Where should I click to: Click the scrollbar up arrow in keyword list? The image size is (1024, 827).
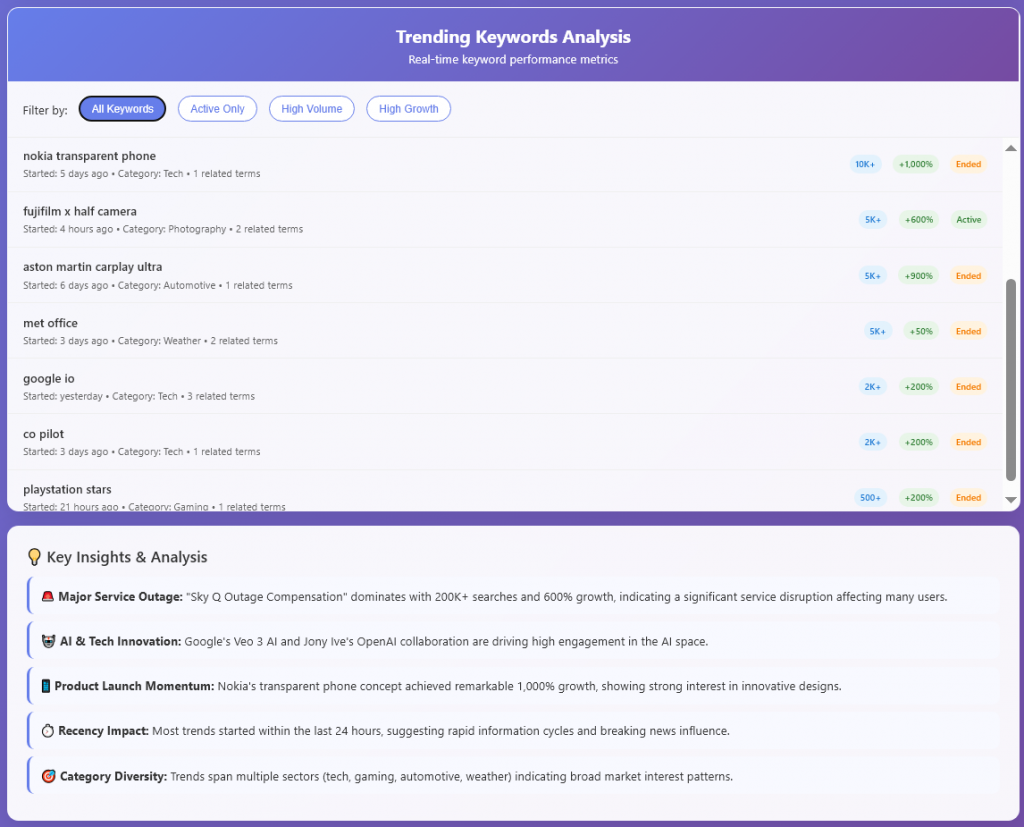pos(1010,148)
